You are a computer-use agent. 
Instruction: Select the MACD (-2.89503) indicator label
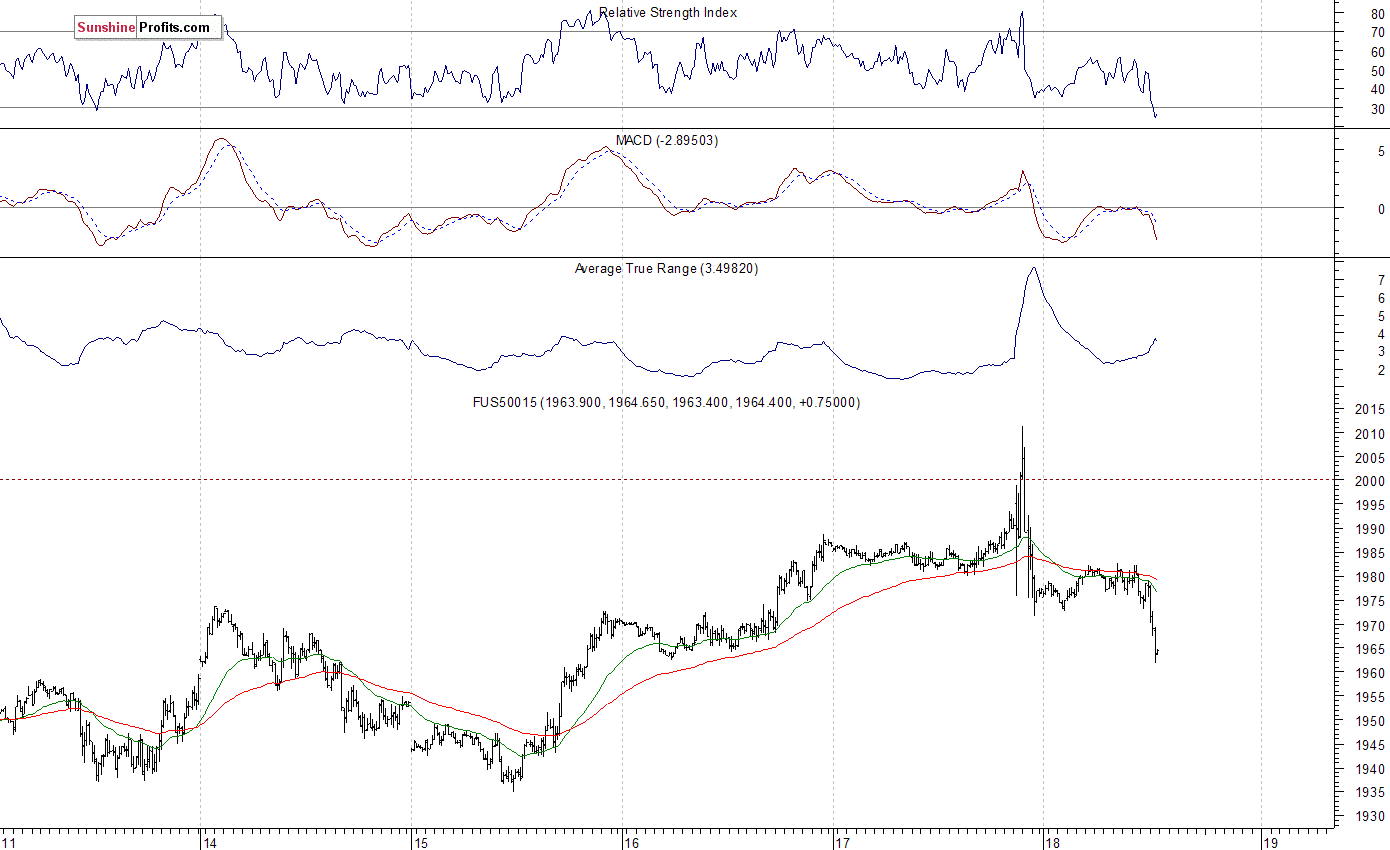coord(666,140)
